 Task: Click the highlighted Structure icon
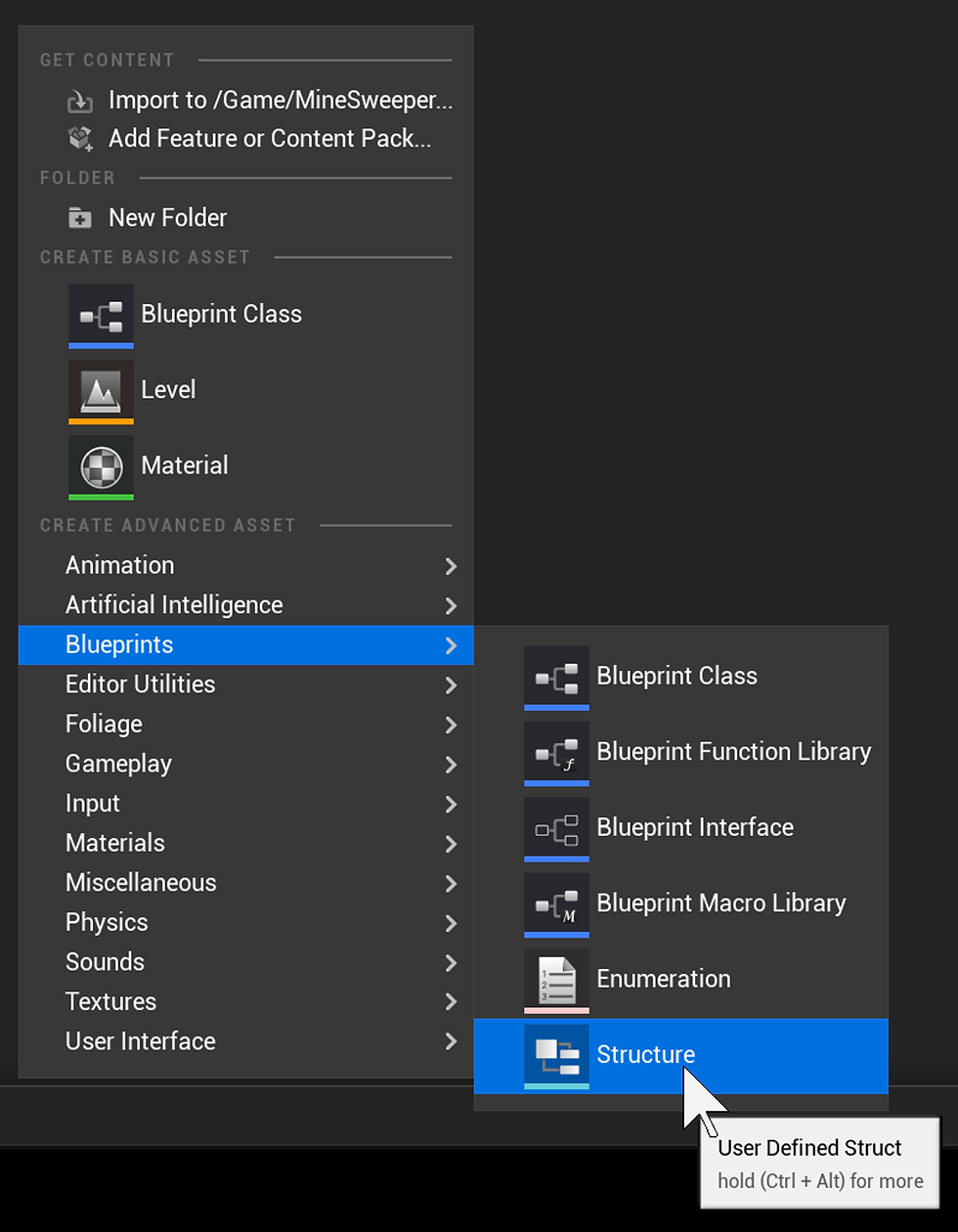coord(556,1057)
